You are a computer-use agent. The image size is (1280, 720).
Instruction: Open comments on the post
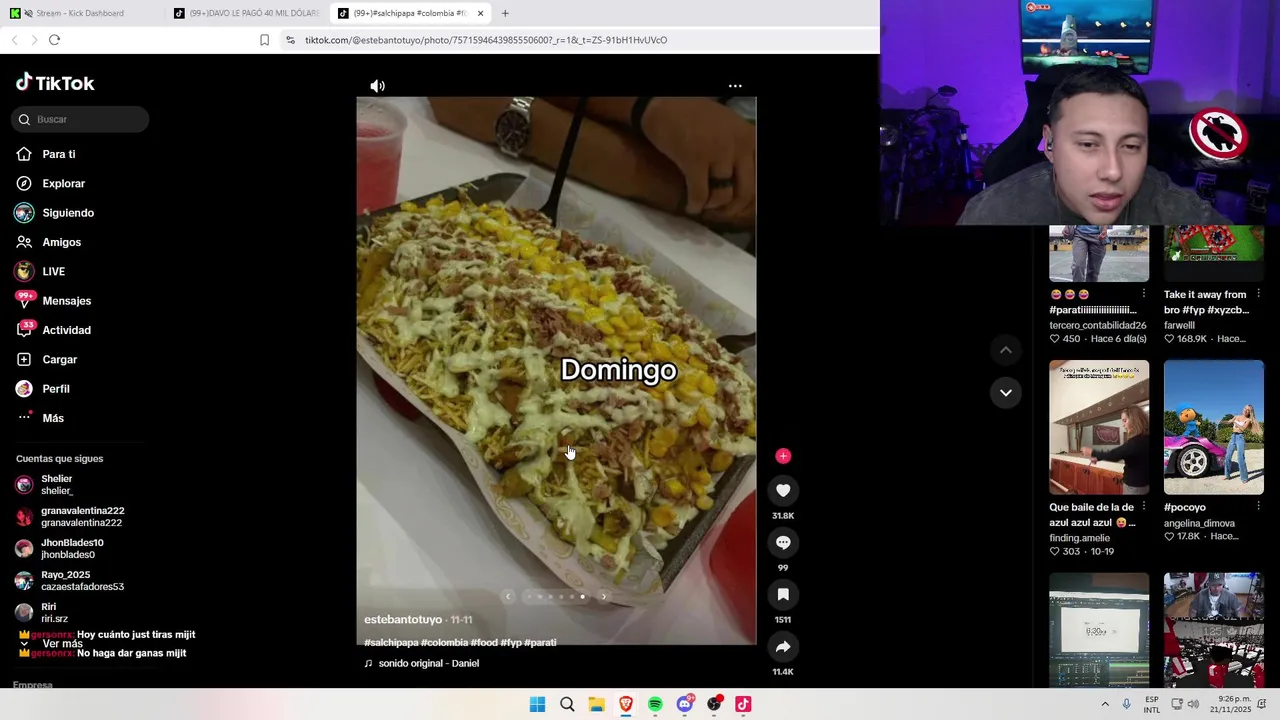click(783, 542)
